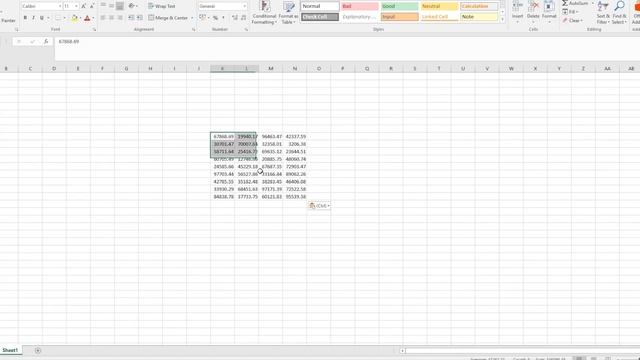The image size is (640, 360).
Task: Select column K header
Action: [x=222, y=69]
